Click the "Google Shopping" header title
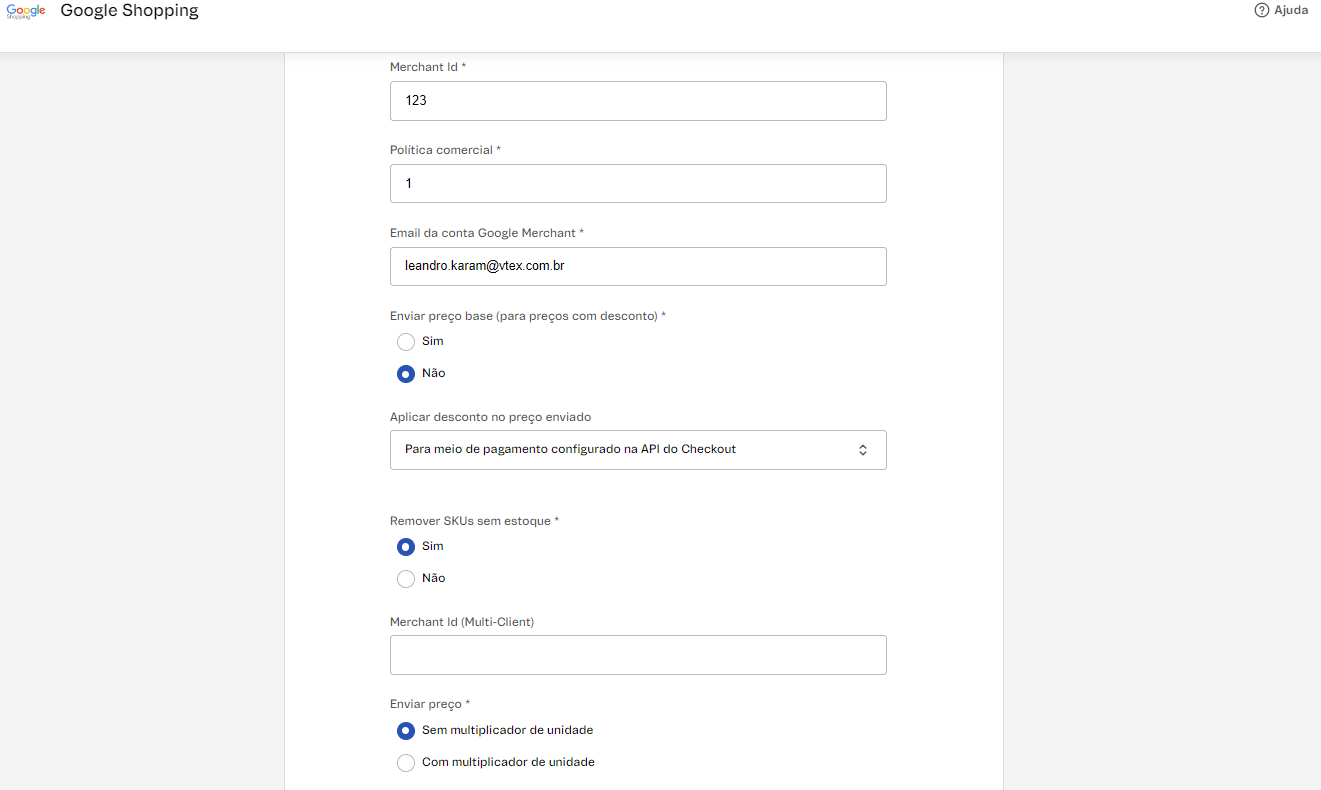The height and width of the screenshot is (790, 1321). click(x=129, y=11)
